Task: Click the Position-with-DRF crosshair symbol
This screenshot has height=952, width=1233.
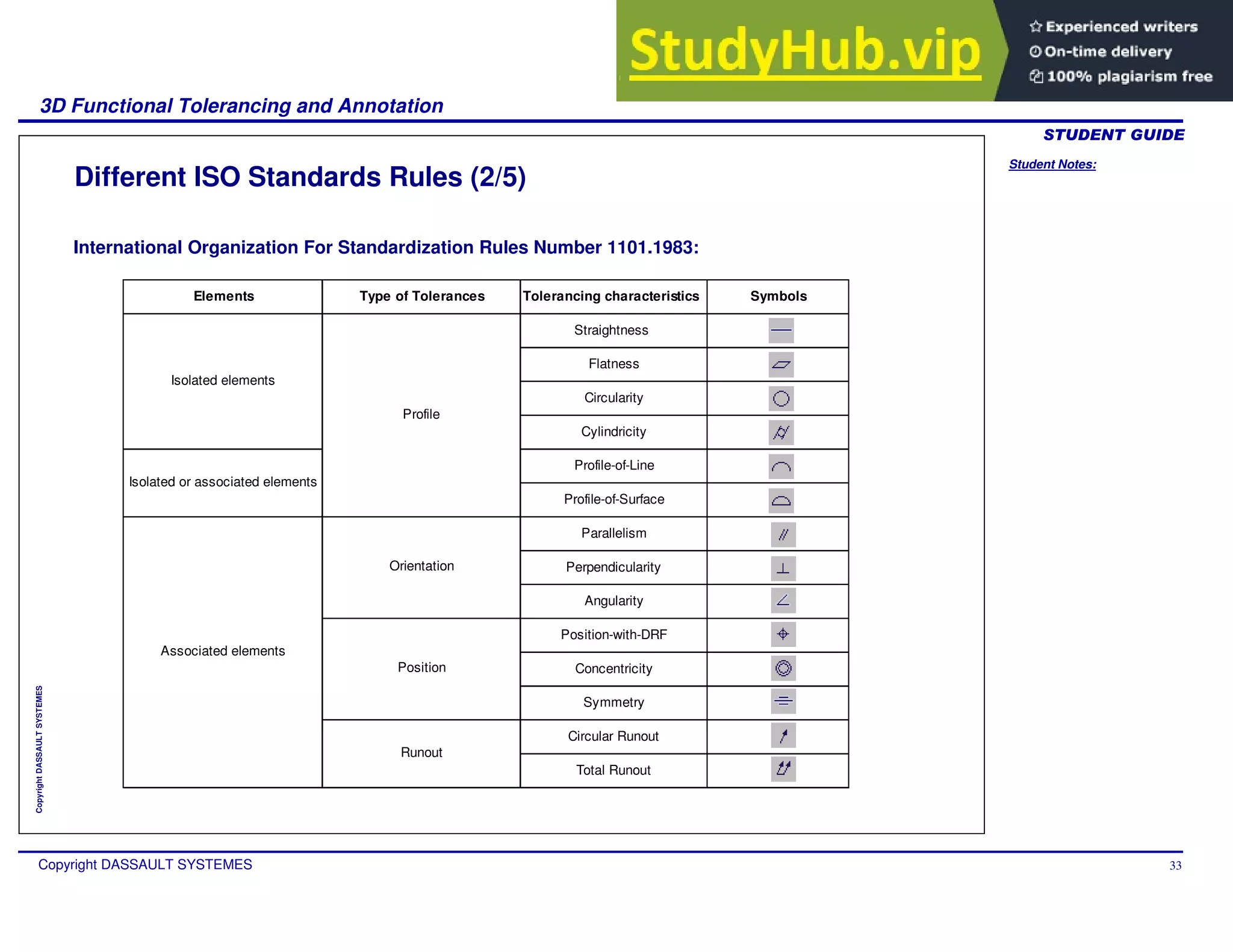Action: pyautogui.click(x=783, y=634)
